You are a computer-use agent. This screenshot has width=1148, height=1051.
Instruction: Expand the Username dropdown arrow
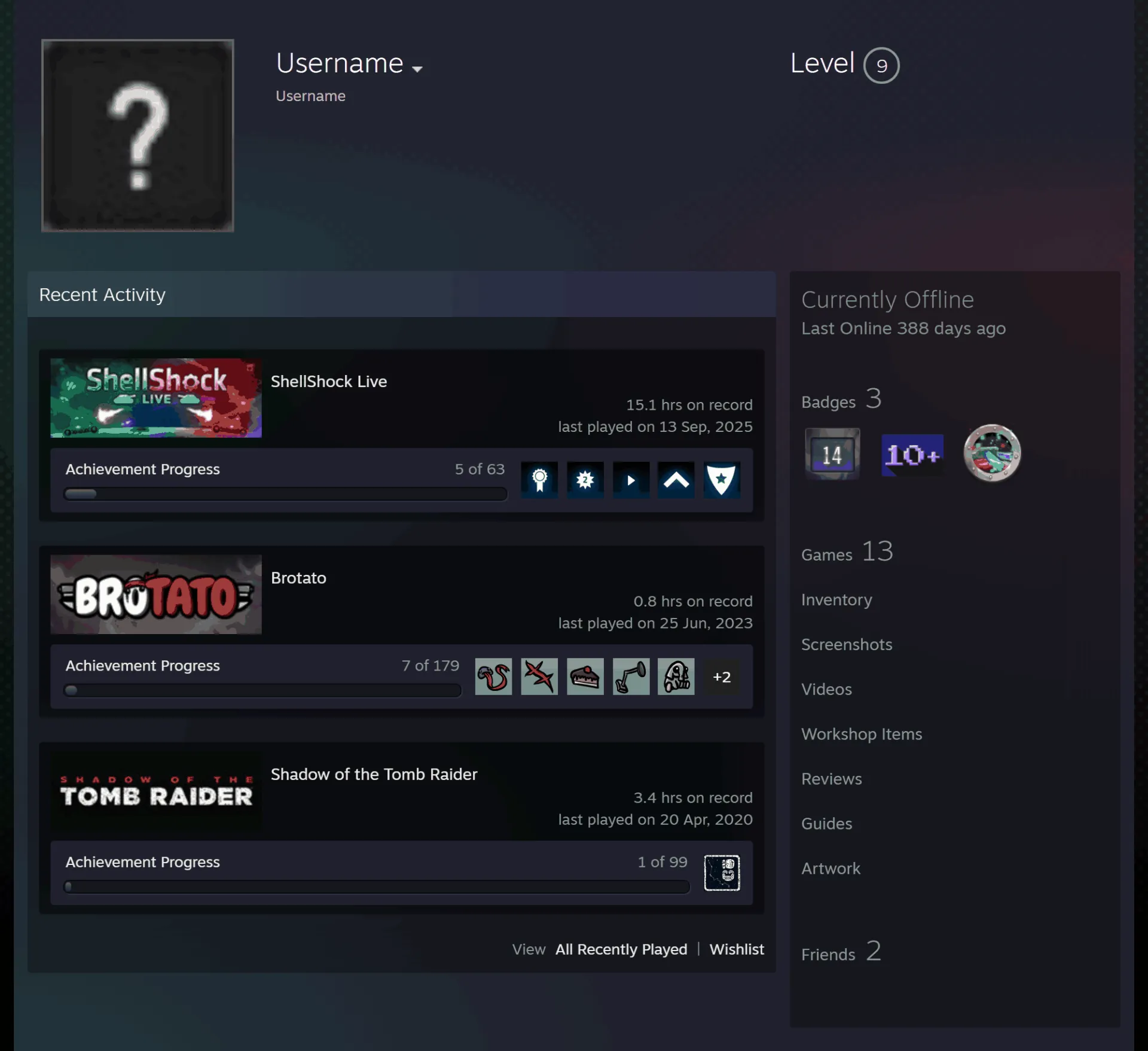coord(417,69)
